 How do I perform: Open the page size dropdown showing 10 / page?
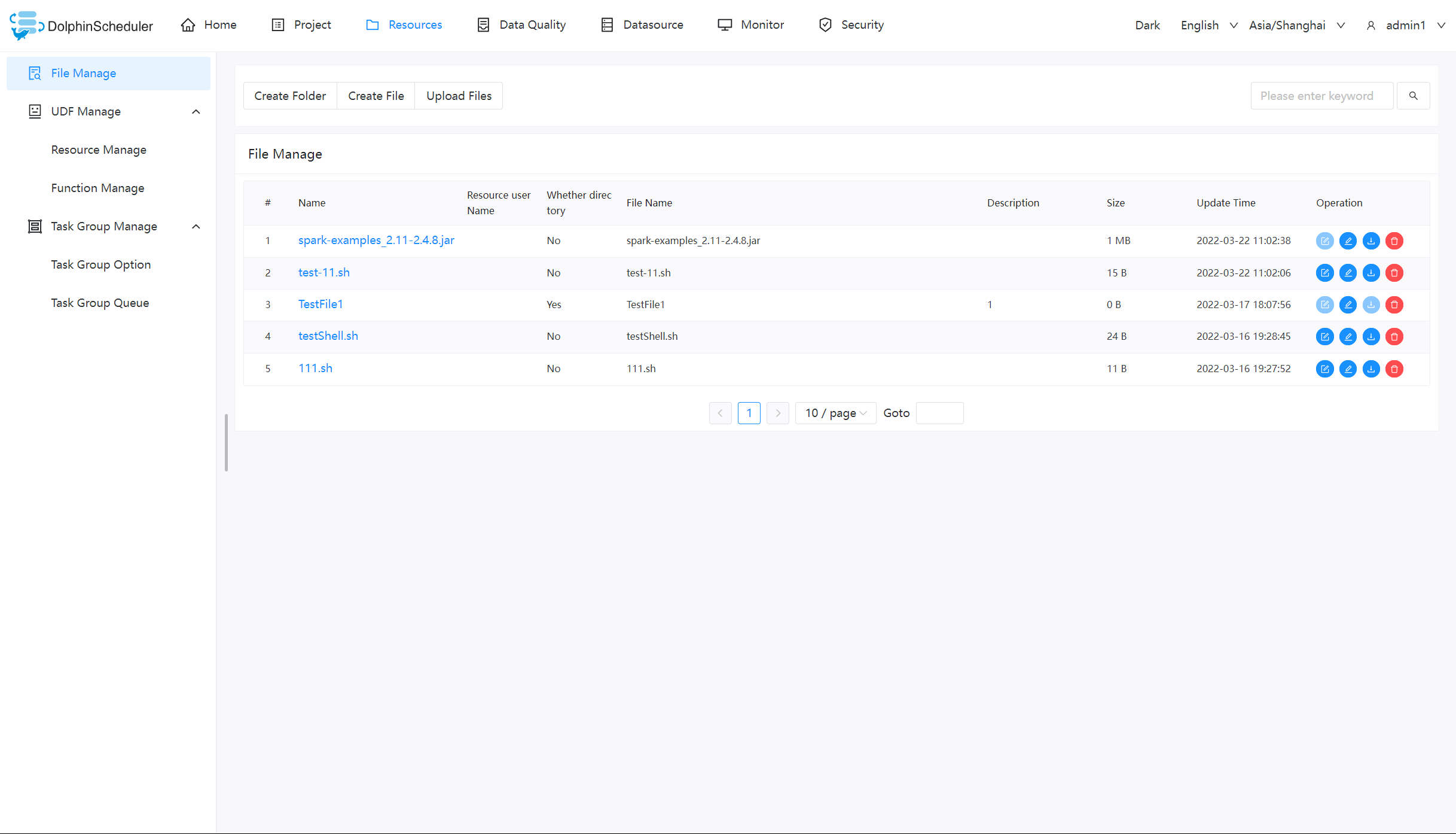click(835, 413)
